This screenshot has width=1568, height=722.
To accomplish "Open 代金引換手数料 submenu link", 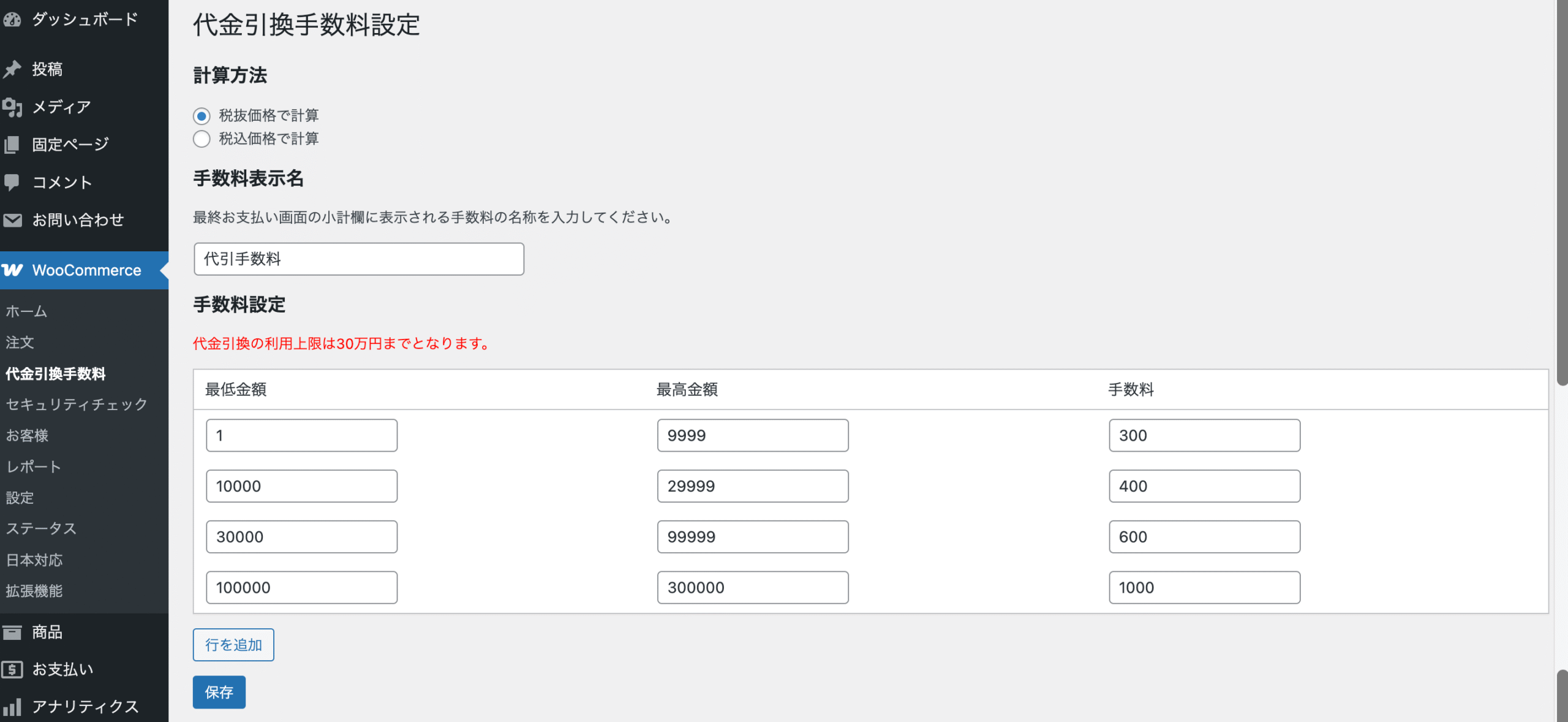I will pos(55,374).
